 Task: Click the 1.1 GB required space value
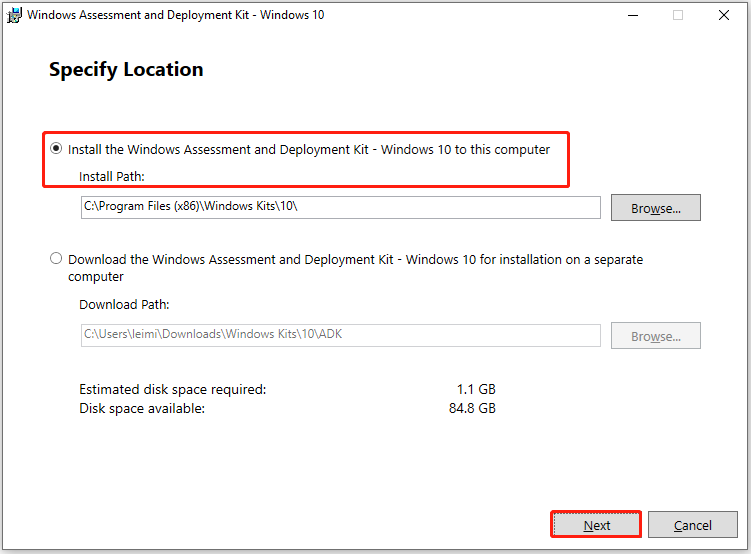pyautogui.click(x=476, y=389)
